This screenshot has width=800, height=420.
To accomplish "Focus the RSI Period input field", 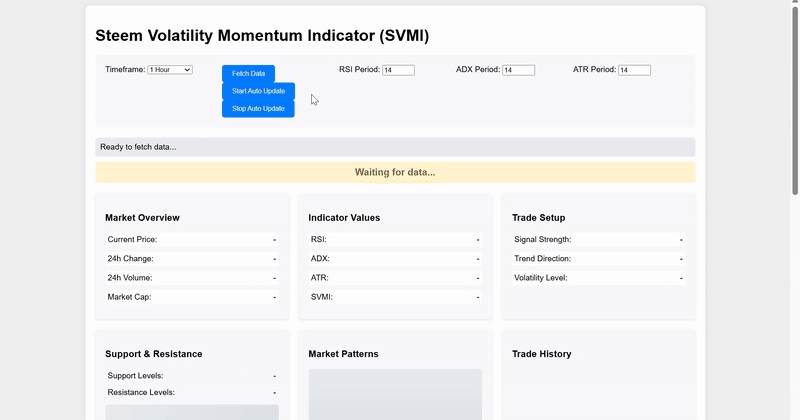I will pyautogui.click(x=398, y=70).
